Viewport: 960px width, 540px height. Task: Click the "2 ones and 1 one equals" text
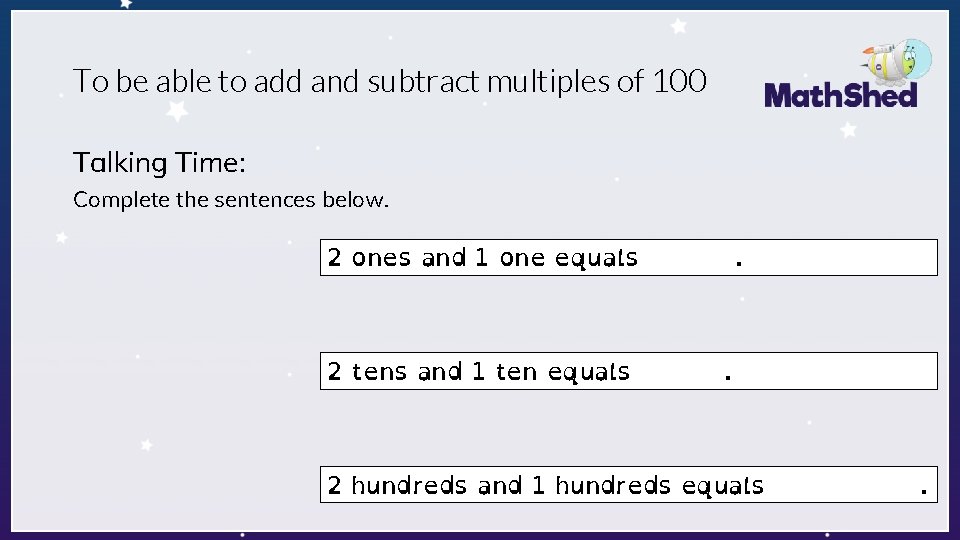(x=482, y=258)
